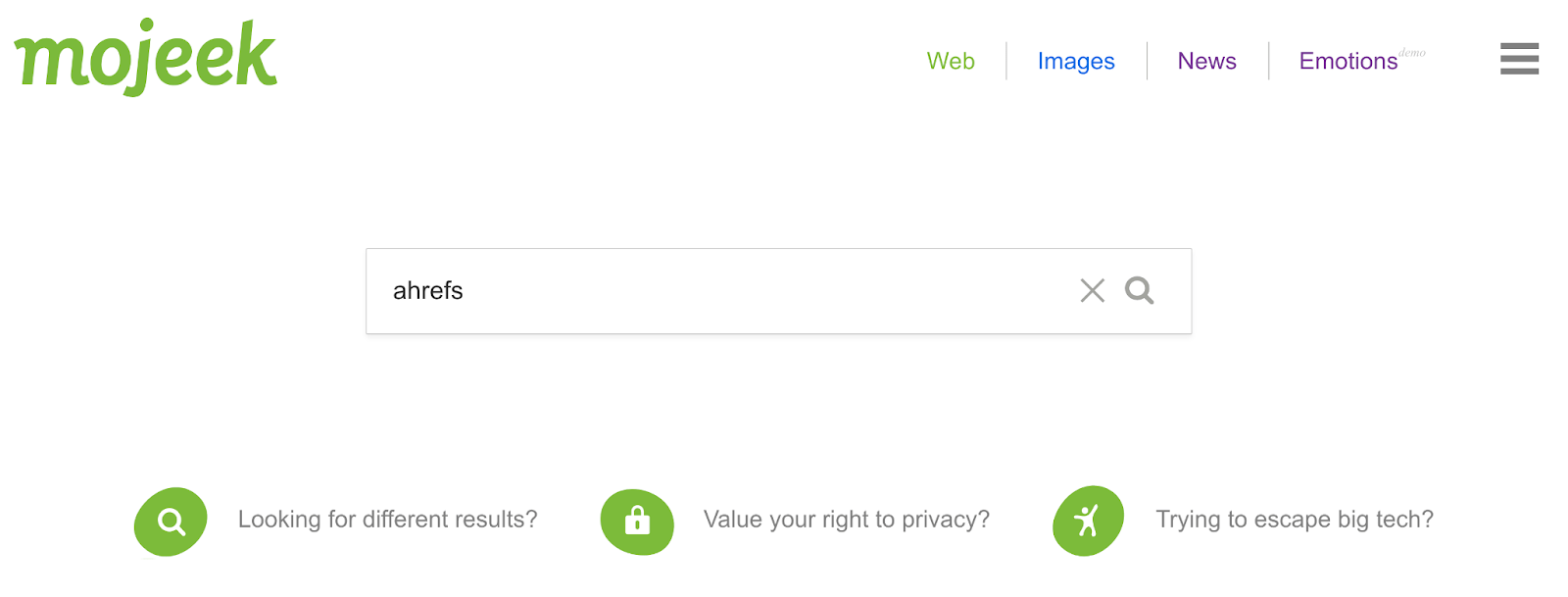The width and height of the screenshot is (1568, 597).
Task: Go to the Emotions tab
Action: point(1347,61)
